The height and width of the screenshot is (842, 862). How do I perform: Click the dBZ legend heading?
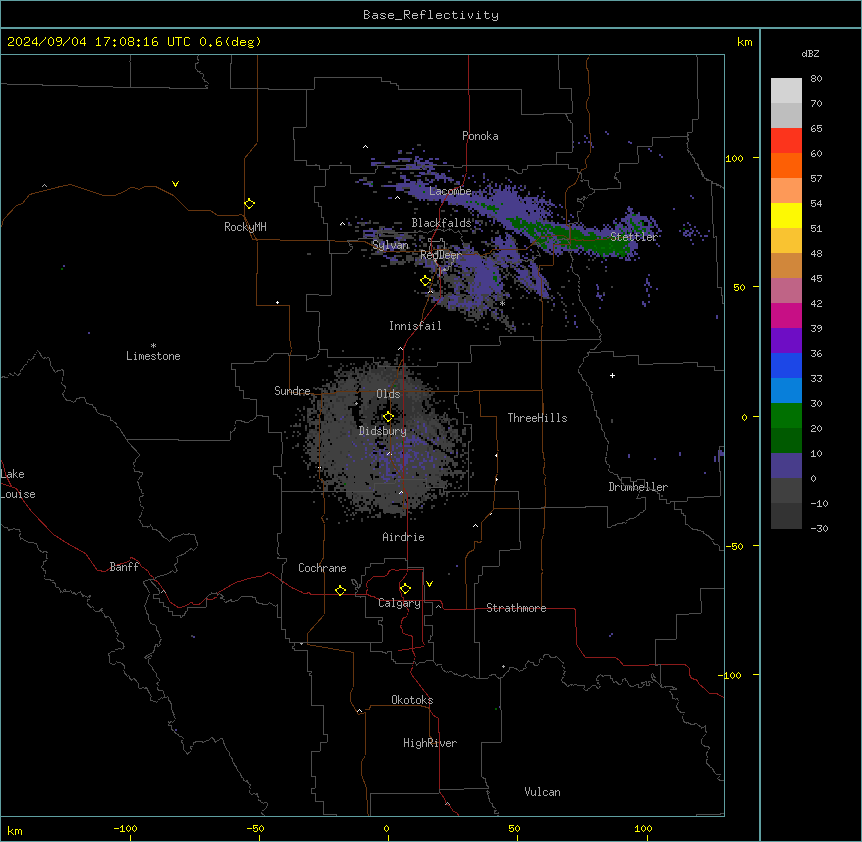click(x=810, y=53)
